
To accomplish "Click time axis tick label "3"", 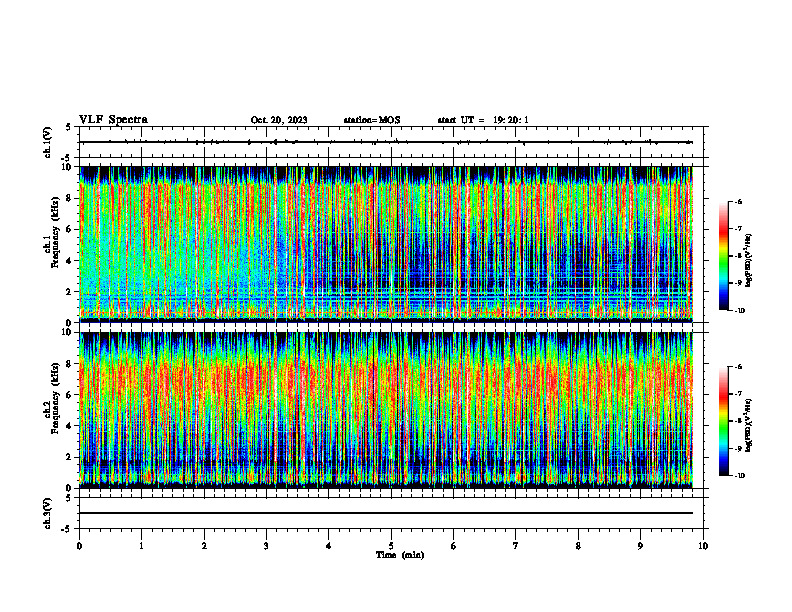I will coord(266,546).
